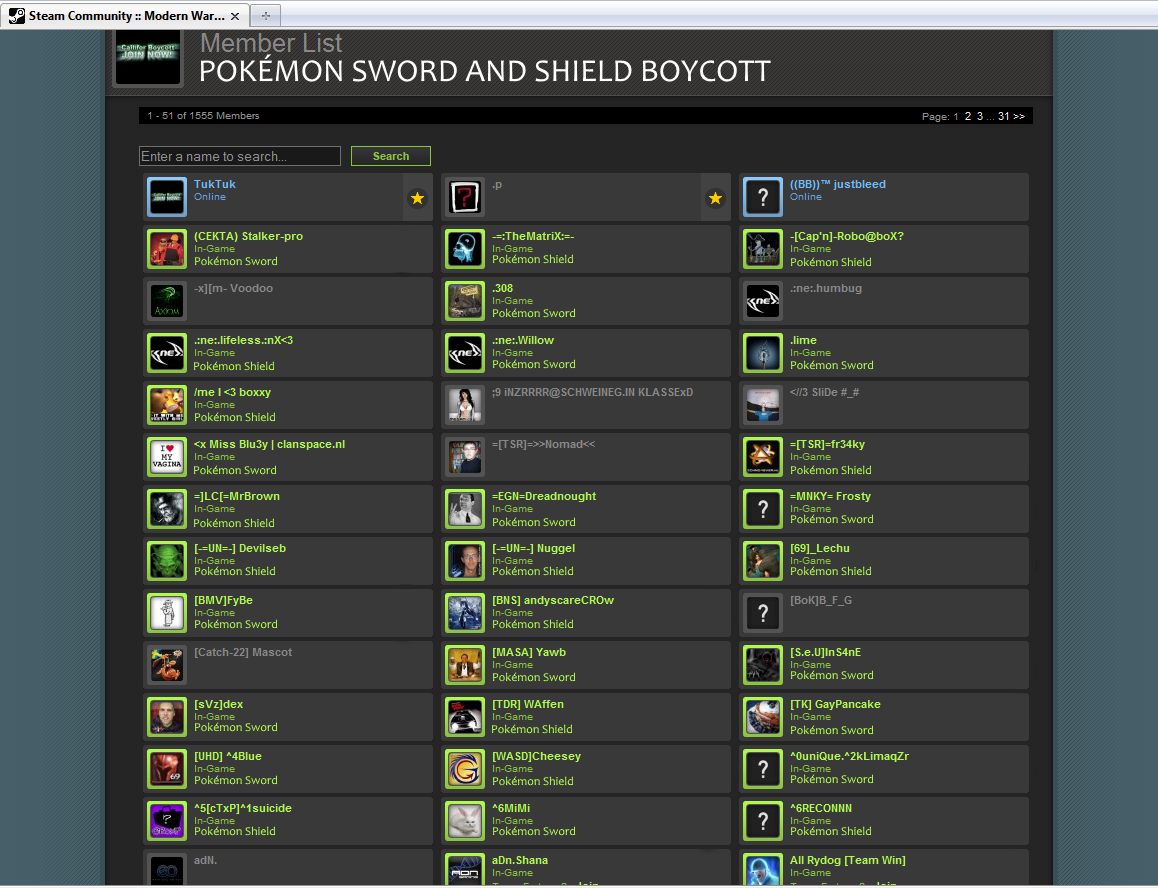The height and width of the screenshot is (888, 1158).
Task: Open <x Miss Blu3y | clanspace.nl link
Action: click(x=270, y=444)
